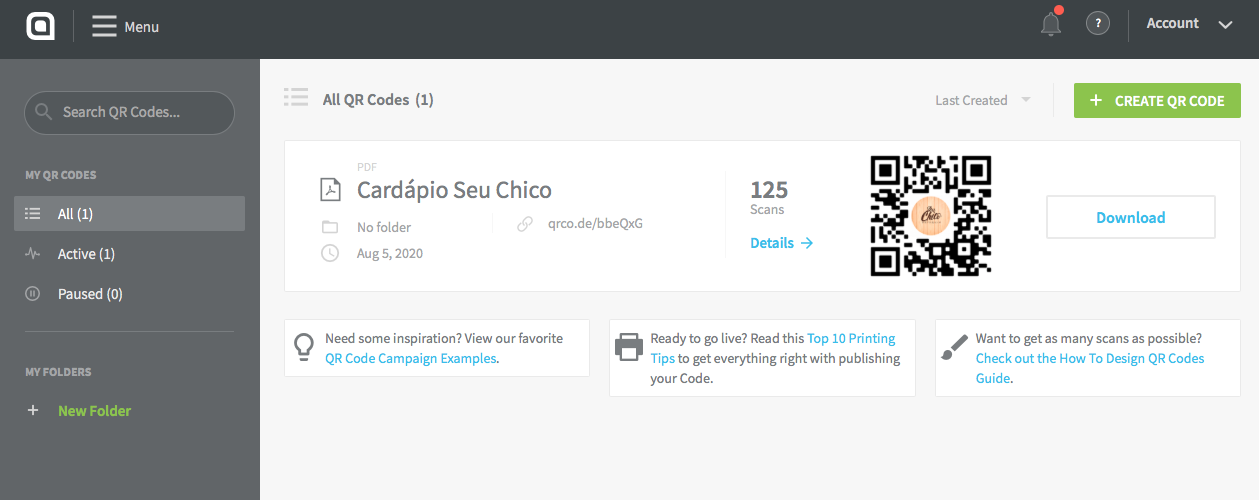Click the plus icon beside New Folder
The height and width of the screenshot is (500, 1259).
(33, 411)
